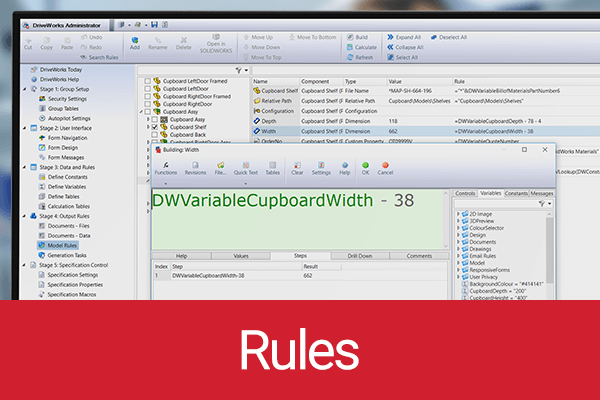
Task: Click the Help icon in rule builder toolbar
Action: [344, 168]
